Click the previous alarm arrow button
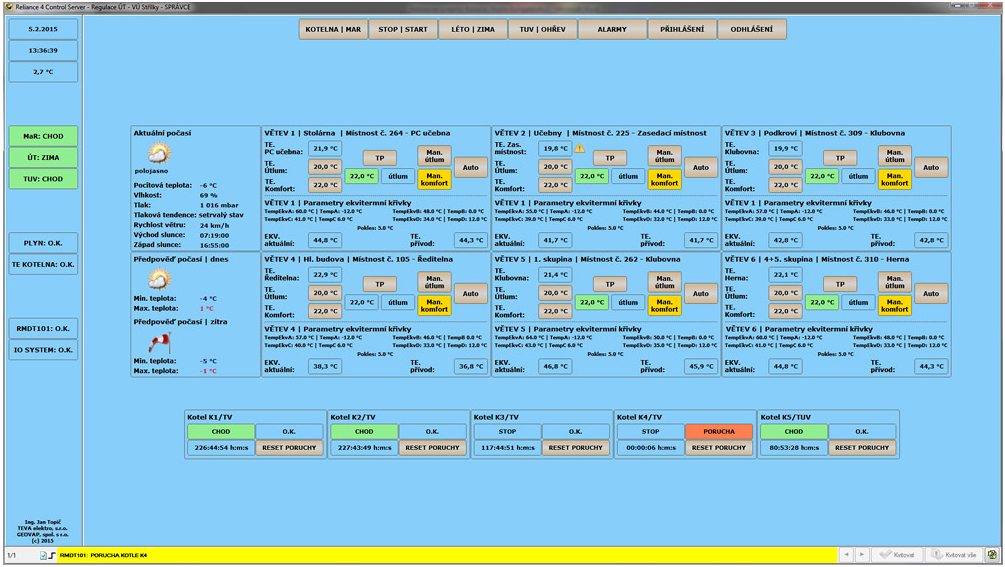 [846, 554]
